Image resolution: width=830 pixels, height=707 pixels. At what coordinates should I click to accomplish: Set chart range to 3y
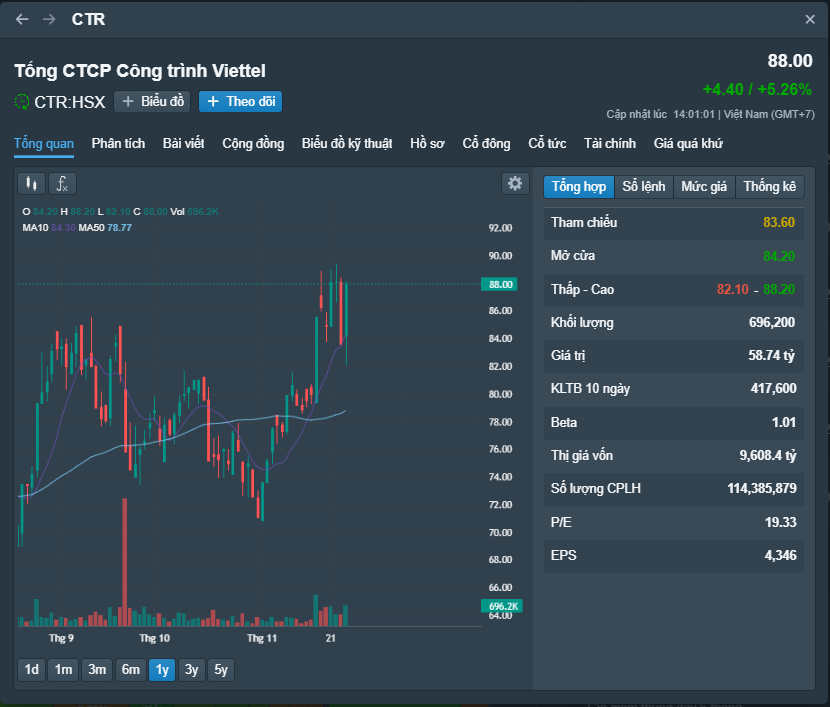point(192,670)
